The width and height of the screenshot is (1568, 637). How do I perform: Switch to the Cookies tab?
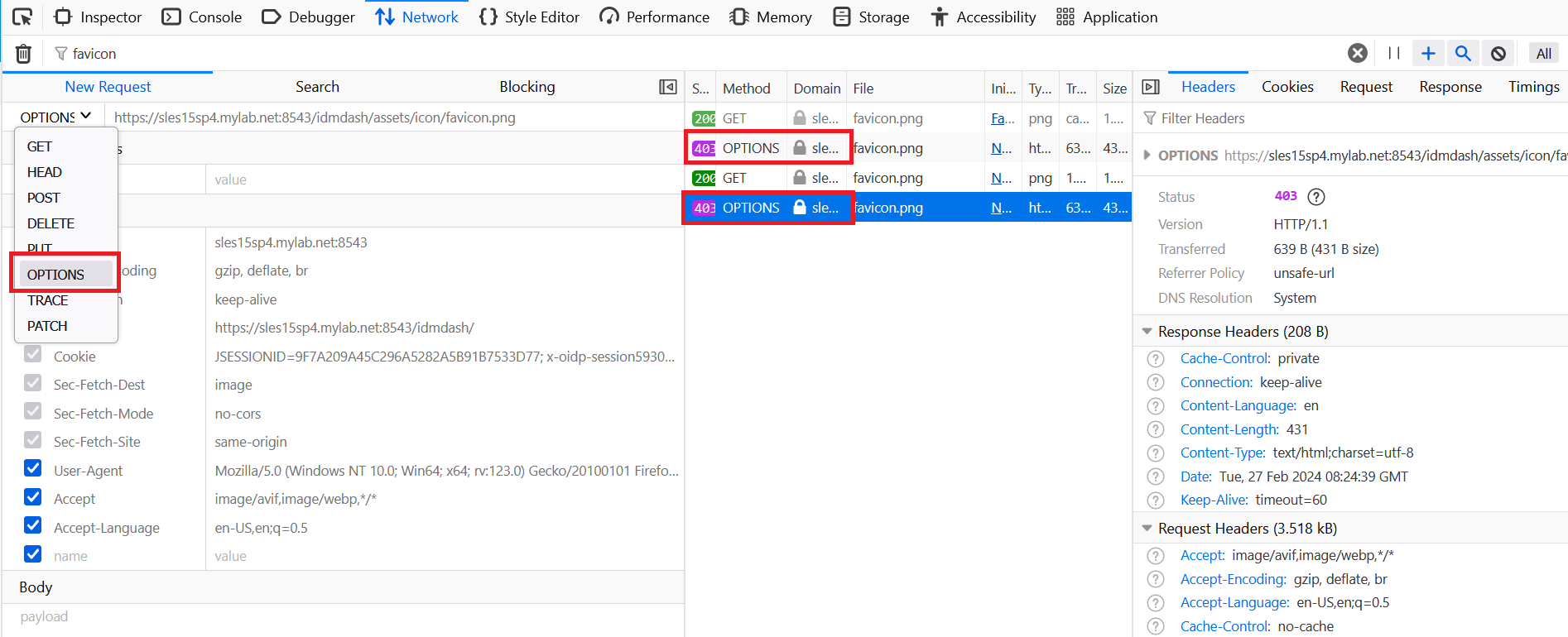[1287, 87]
